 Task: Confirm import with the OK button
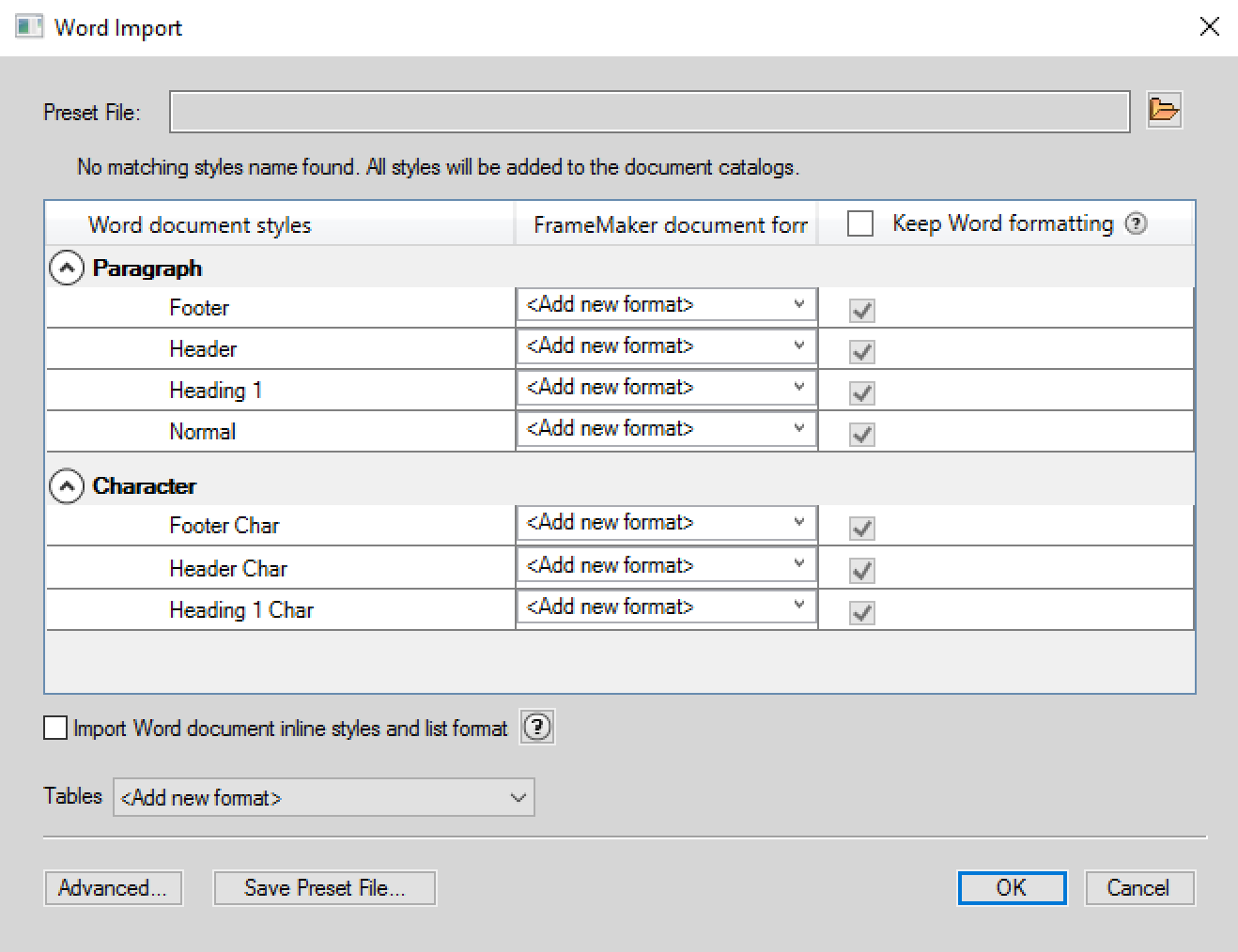coord(1012,887)
